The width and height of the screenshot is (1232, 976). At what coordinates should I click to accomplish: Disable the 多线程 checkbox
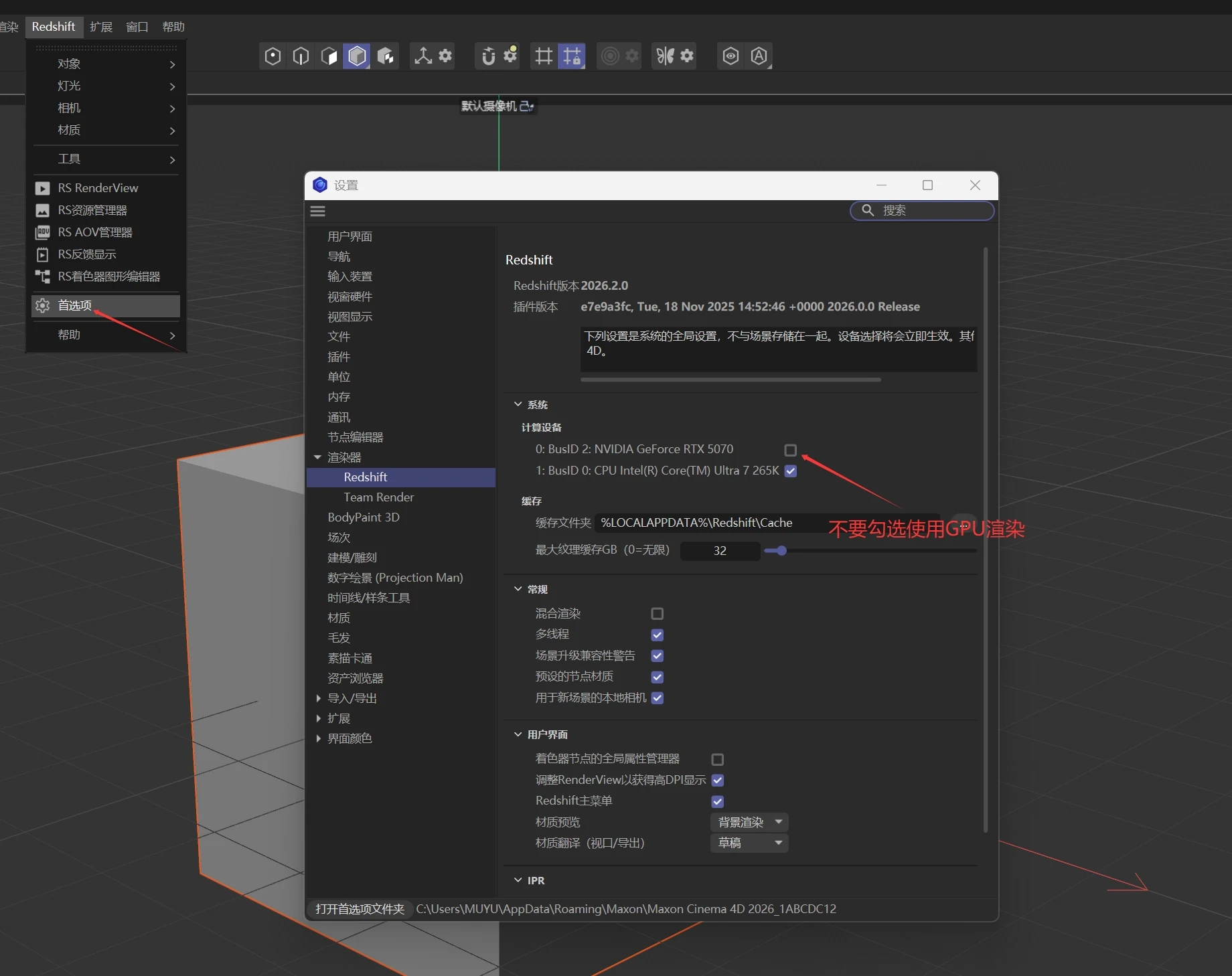coord(656,635)
